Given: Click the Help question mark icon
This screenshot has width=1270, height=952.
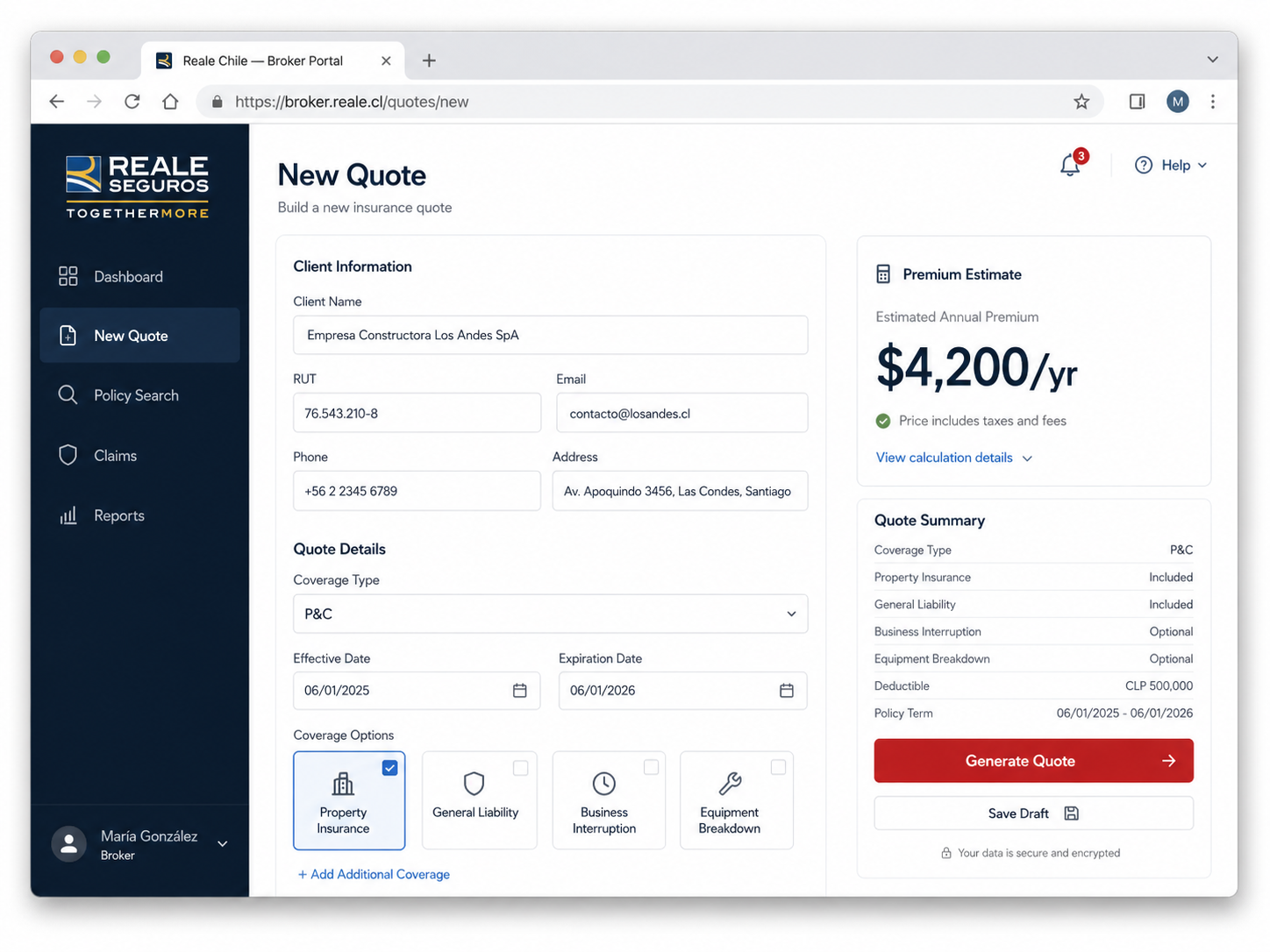Looking at the screenshot, I should tap(1143, 165).
